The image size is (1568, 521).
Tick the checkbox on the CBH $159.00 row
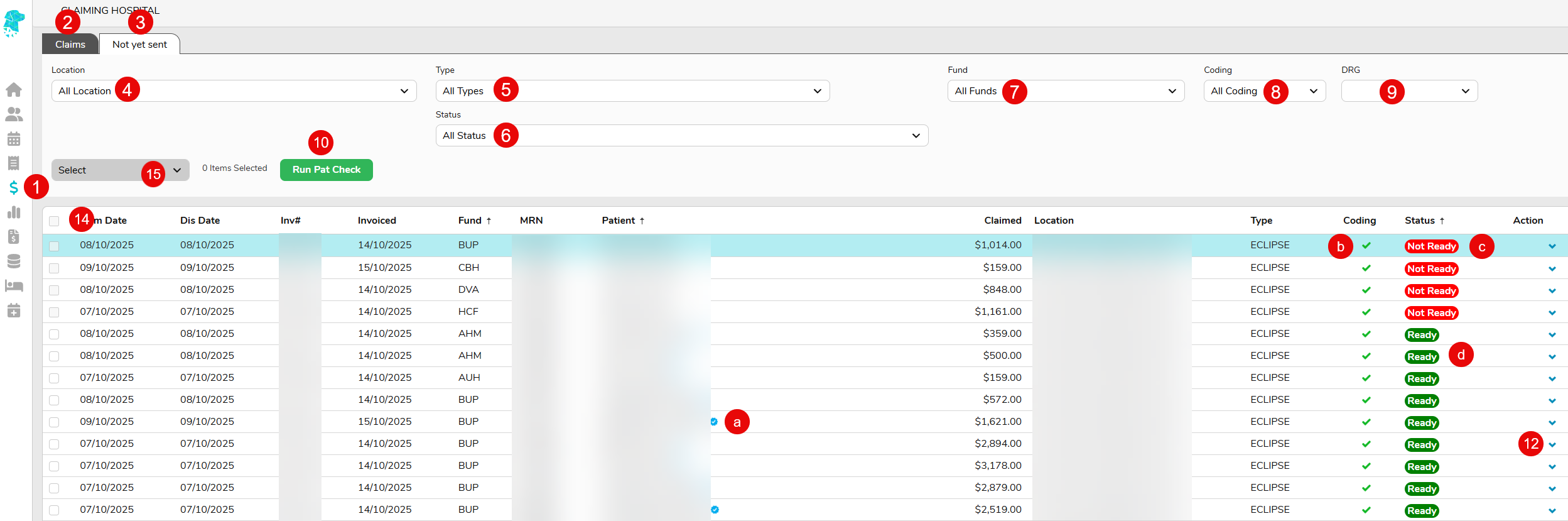(54, 268)
